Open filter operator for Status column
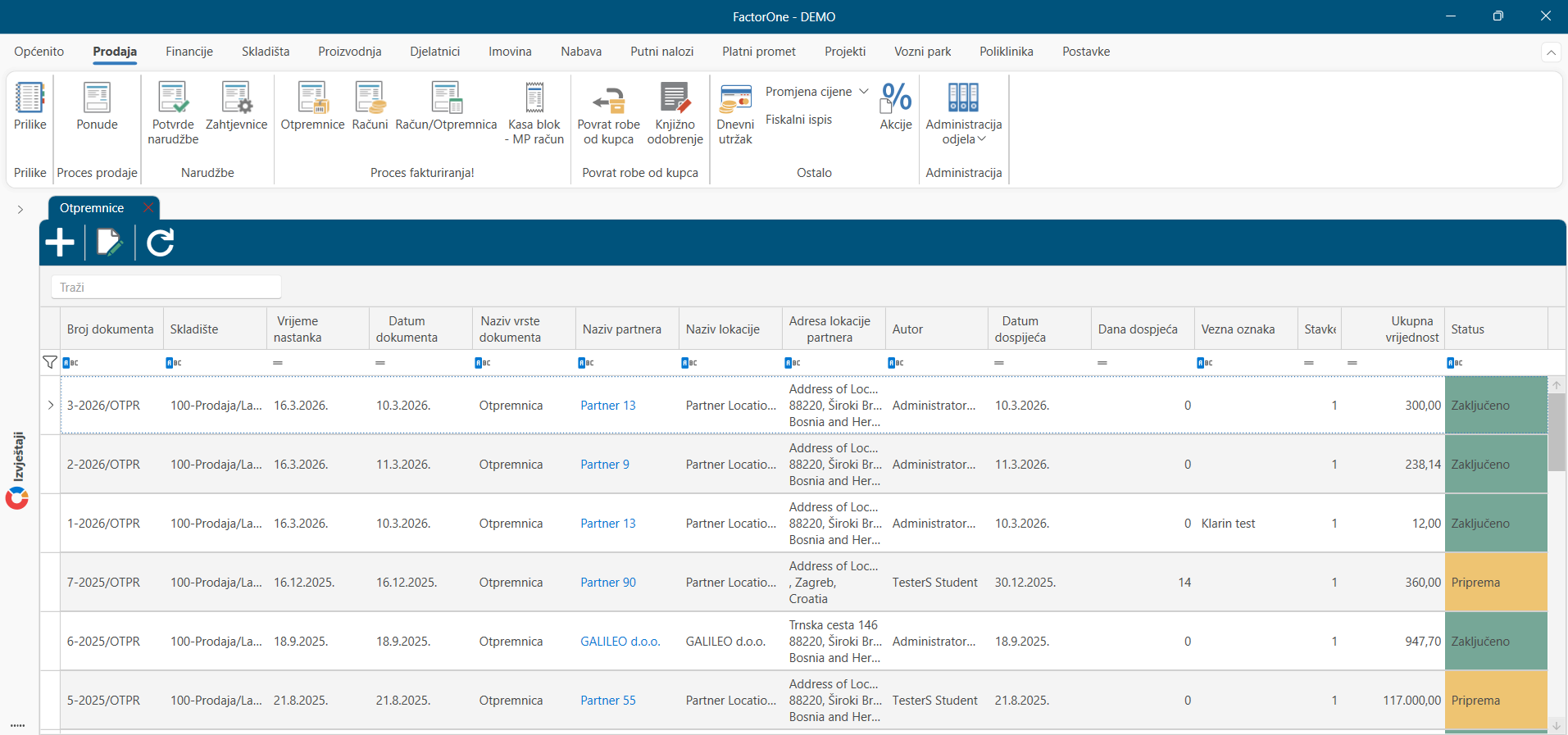The image size is (1568, 735). click(1455, 362)
